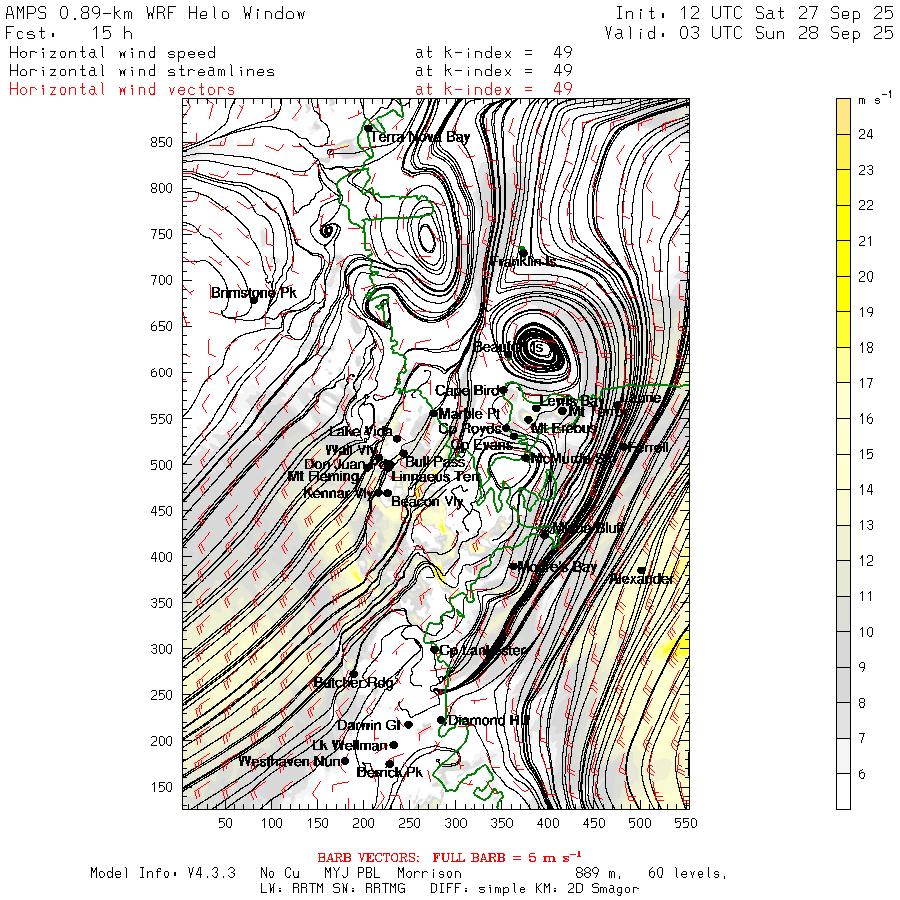Click the colorbar value 6 label

862,774
